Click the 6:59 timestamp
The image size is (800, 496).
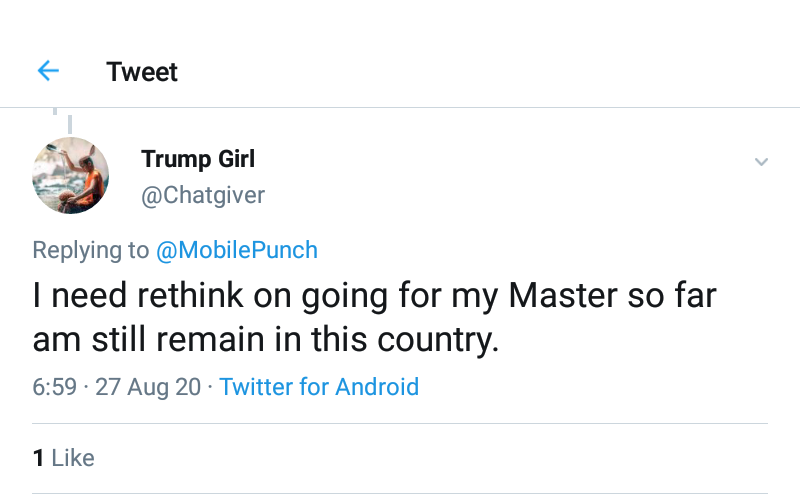tap(54, 387)
